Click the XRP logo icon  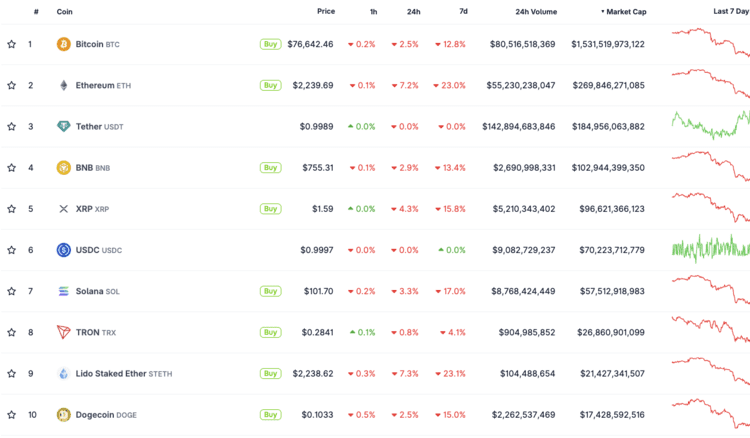click(x=64, y=209)
